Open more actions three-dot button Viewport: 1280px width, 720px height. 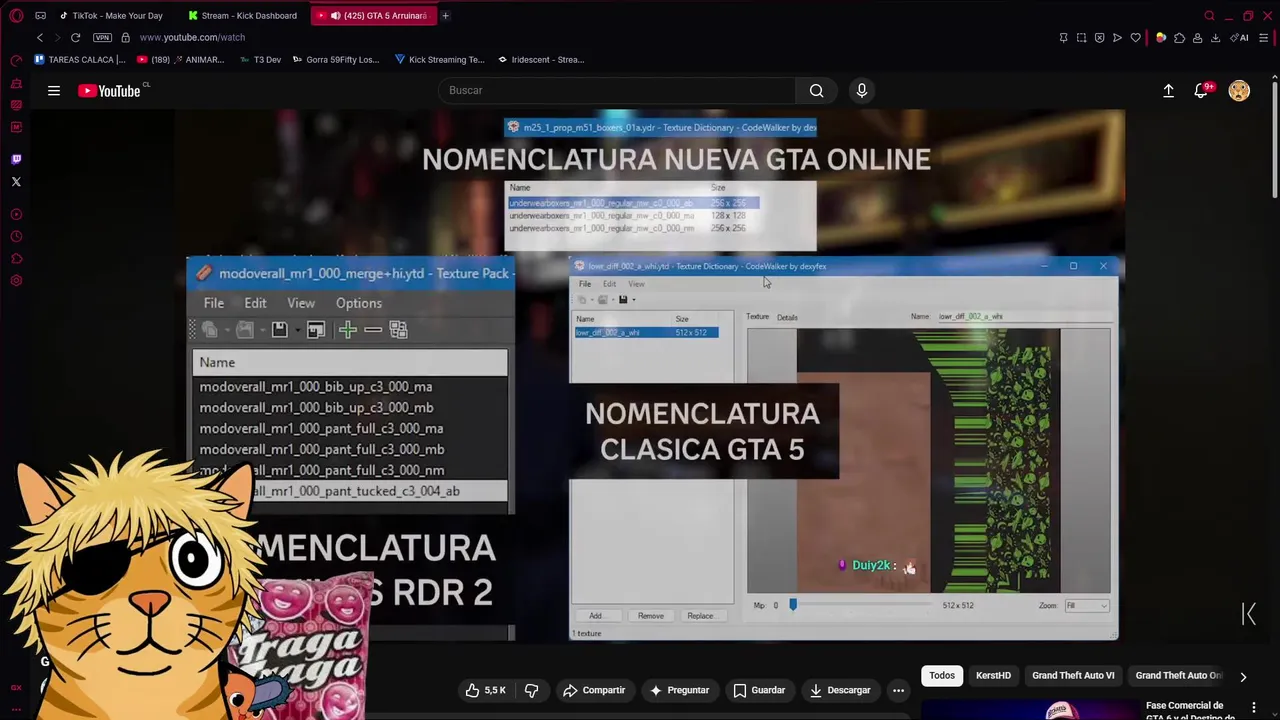click(x=898, y=690)
